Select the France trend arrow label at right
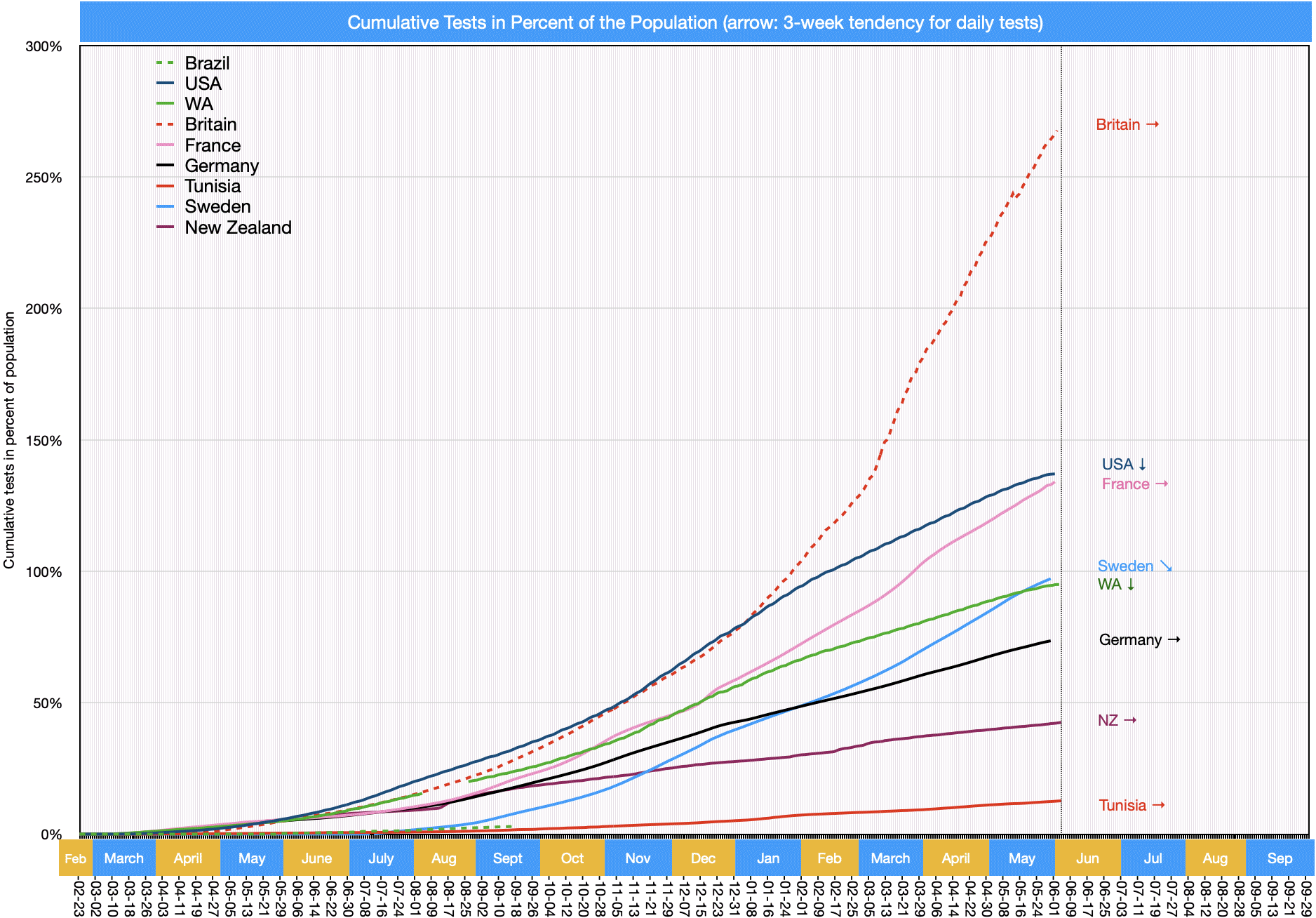This screenshot has width=1316, height=918. [1134, 484]
